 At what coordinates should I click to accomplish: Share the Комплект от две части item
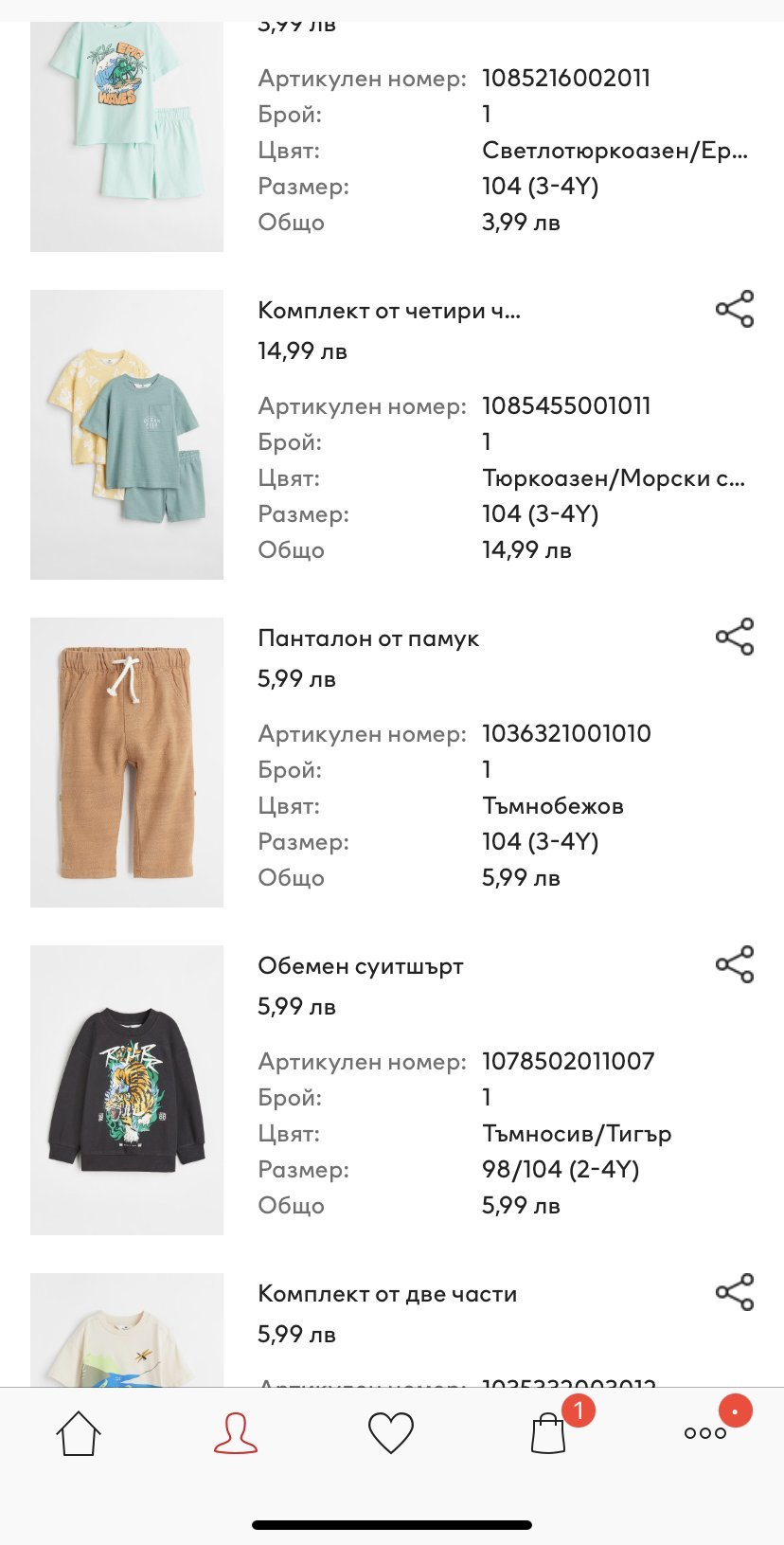735,1292
